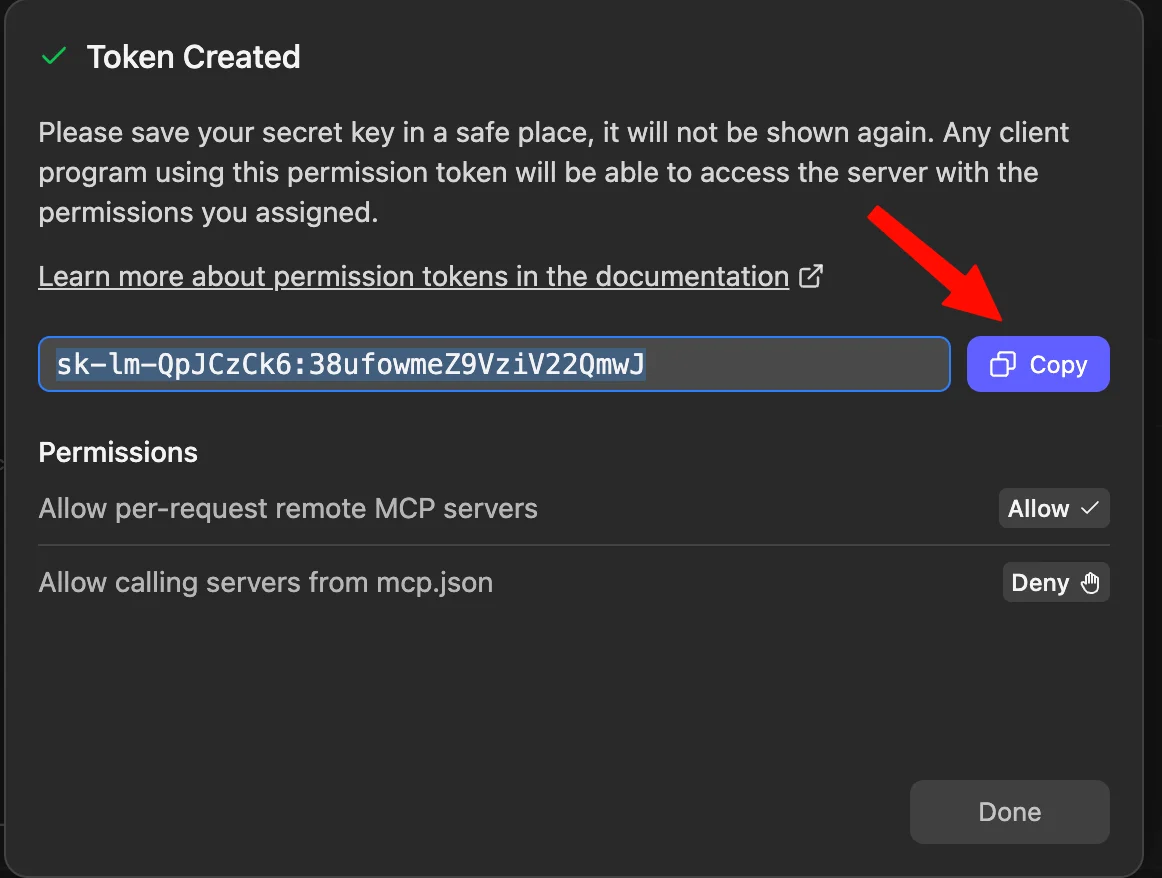Image resolution: width=1162 pixels, height=878 pixels.
Task: Click the green Token Created checkmark icon
Action: [54, 56]
